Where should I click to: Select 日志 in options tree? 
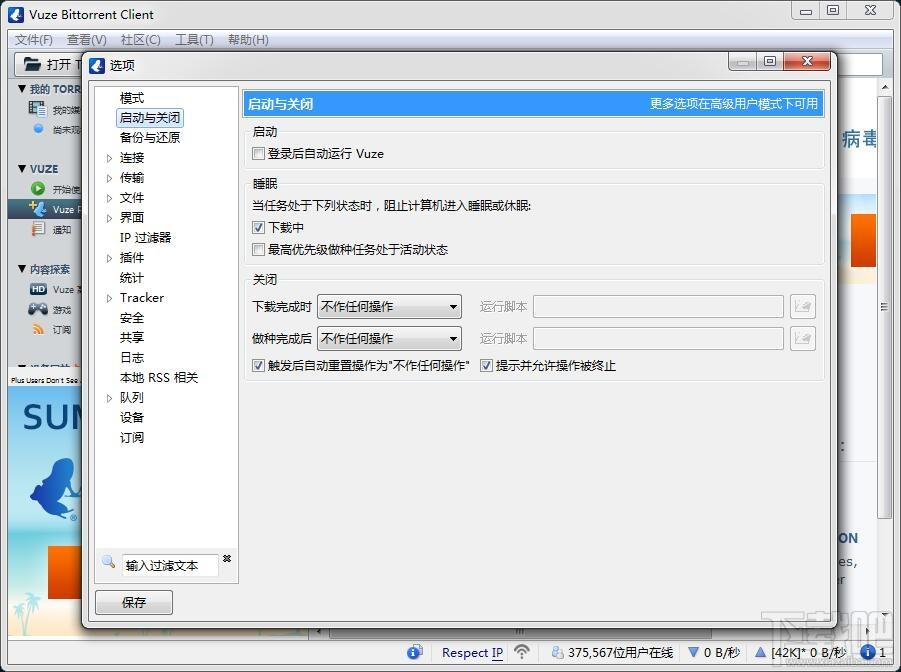point(132,358)
